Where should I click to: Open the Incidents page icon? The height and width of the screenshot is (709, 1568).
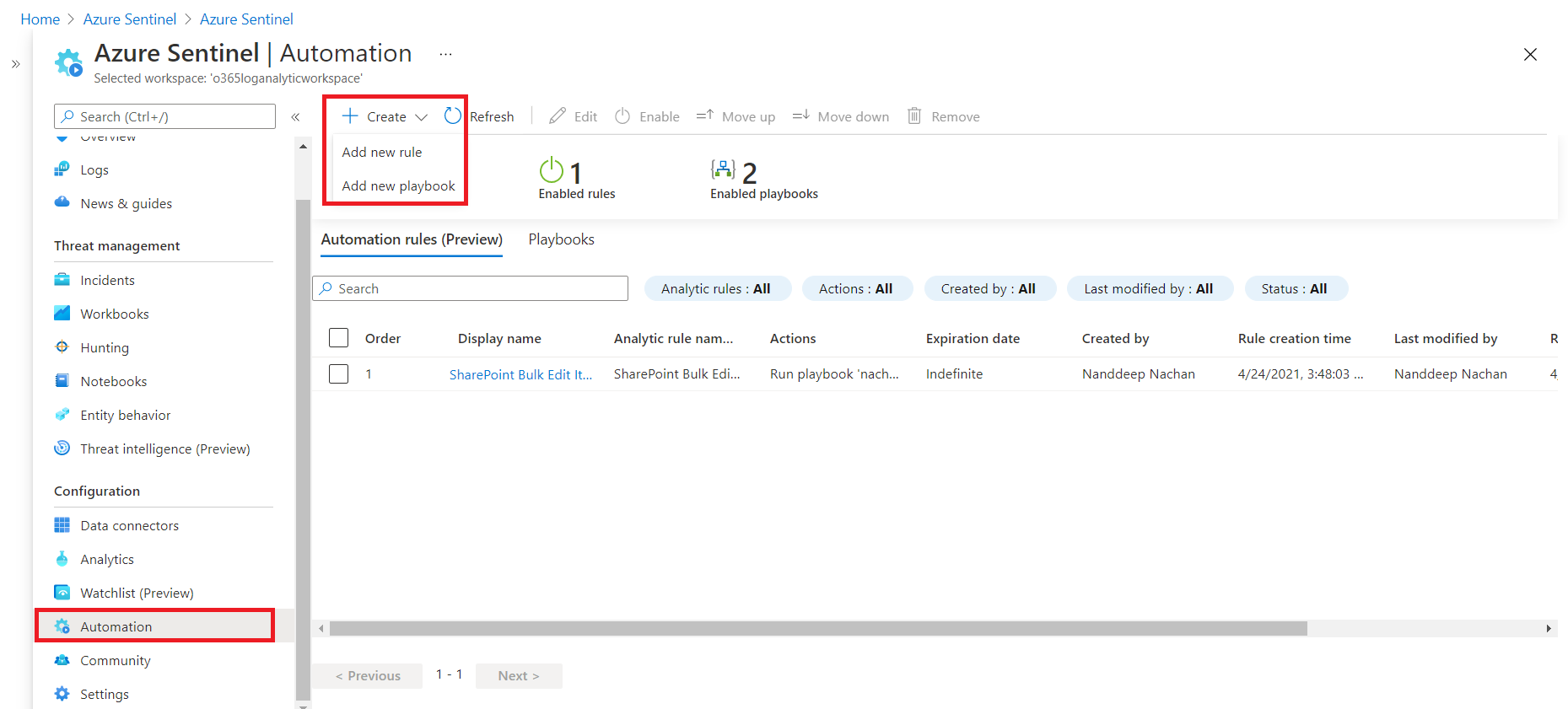(x=62, y=280)
